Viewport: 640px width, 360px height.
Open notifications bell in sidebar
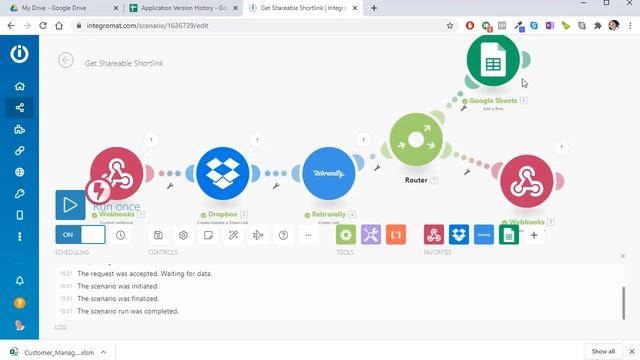(20, 281)
